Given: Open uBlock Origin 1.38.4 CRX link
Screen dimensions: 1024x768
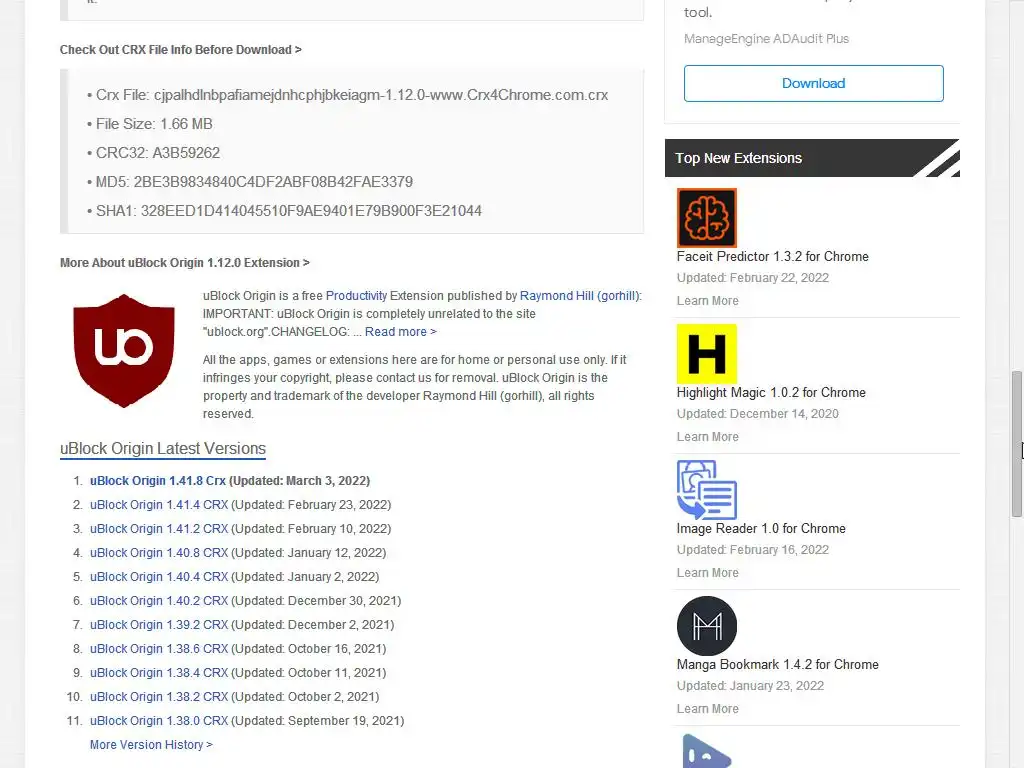Looking at the screenshot, I should click(x=159, y=673).
